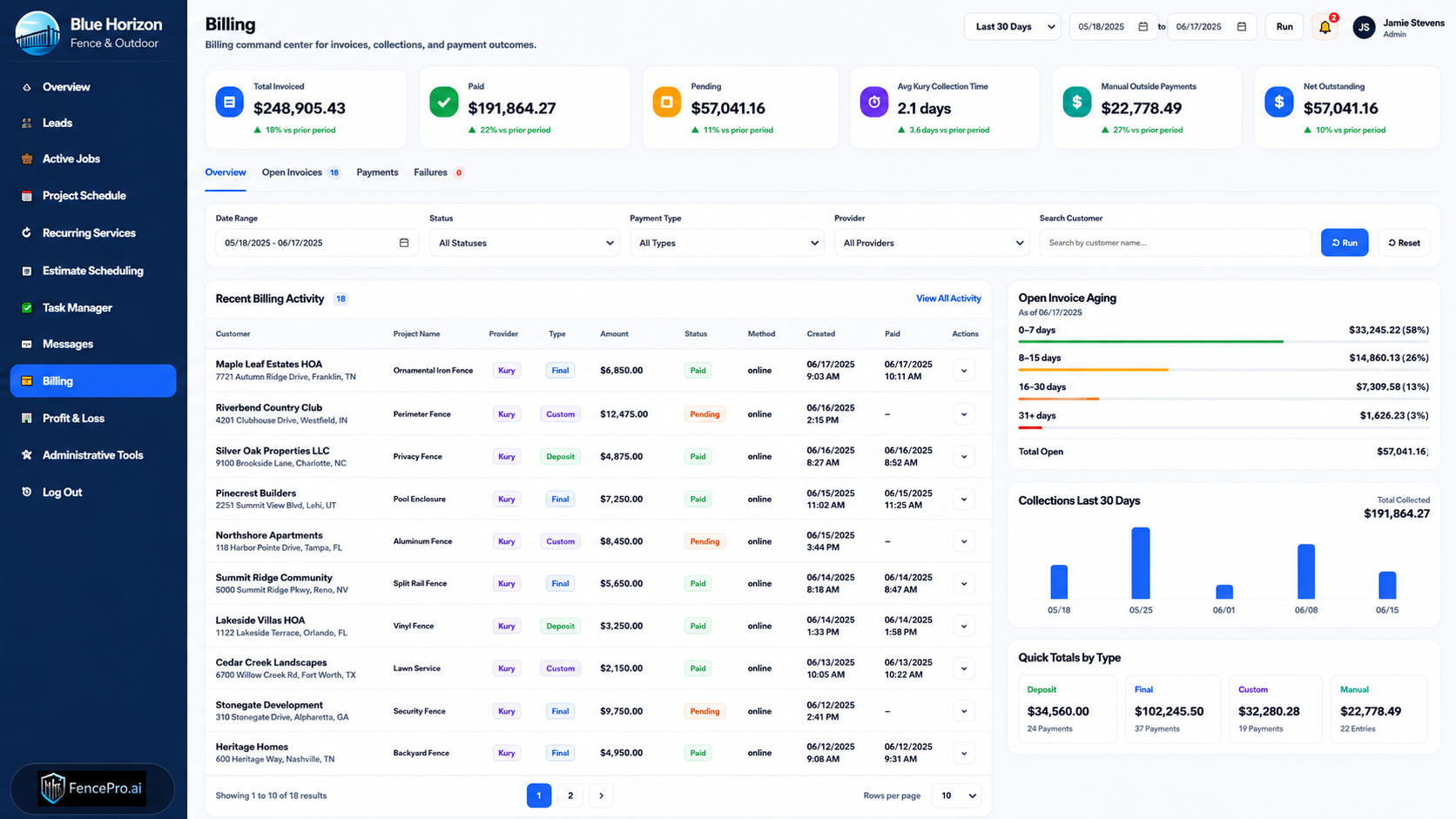
Task: Click the top header Run button
Action: (x=1284, y=27)
